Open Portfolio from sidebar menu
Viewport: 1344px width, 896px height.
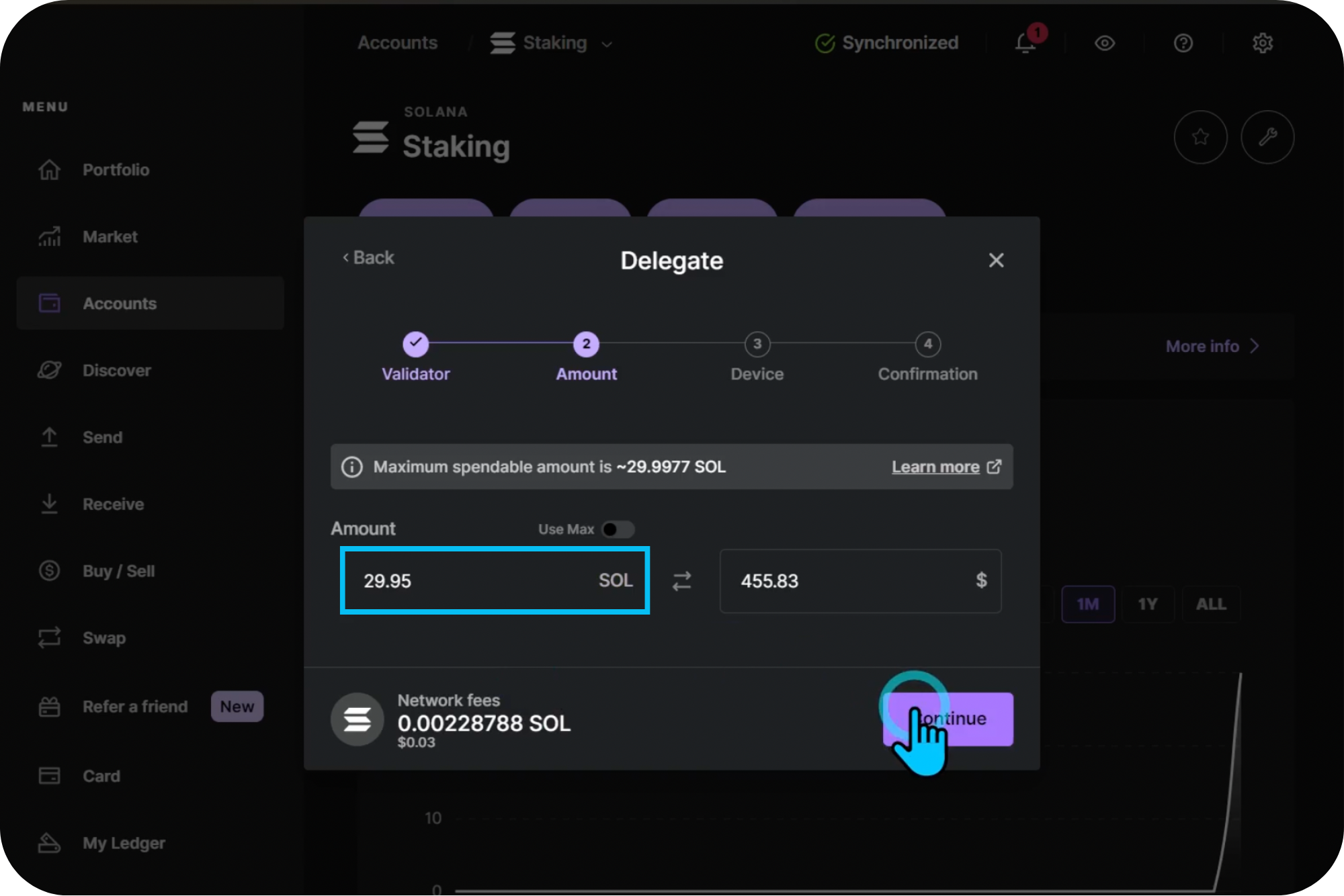116,170
